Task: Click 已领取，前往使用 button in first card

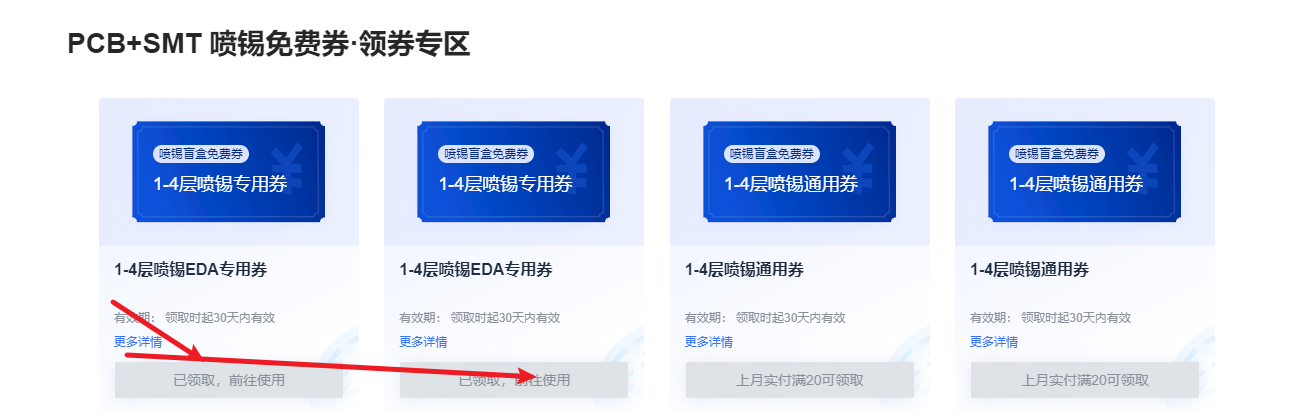Action: 229,380
